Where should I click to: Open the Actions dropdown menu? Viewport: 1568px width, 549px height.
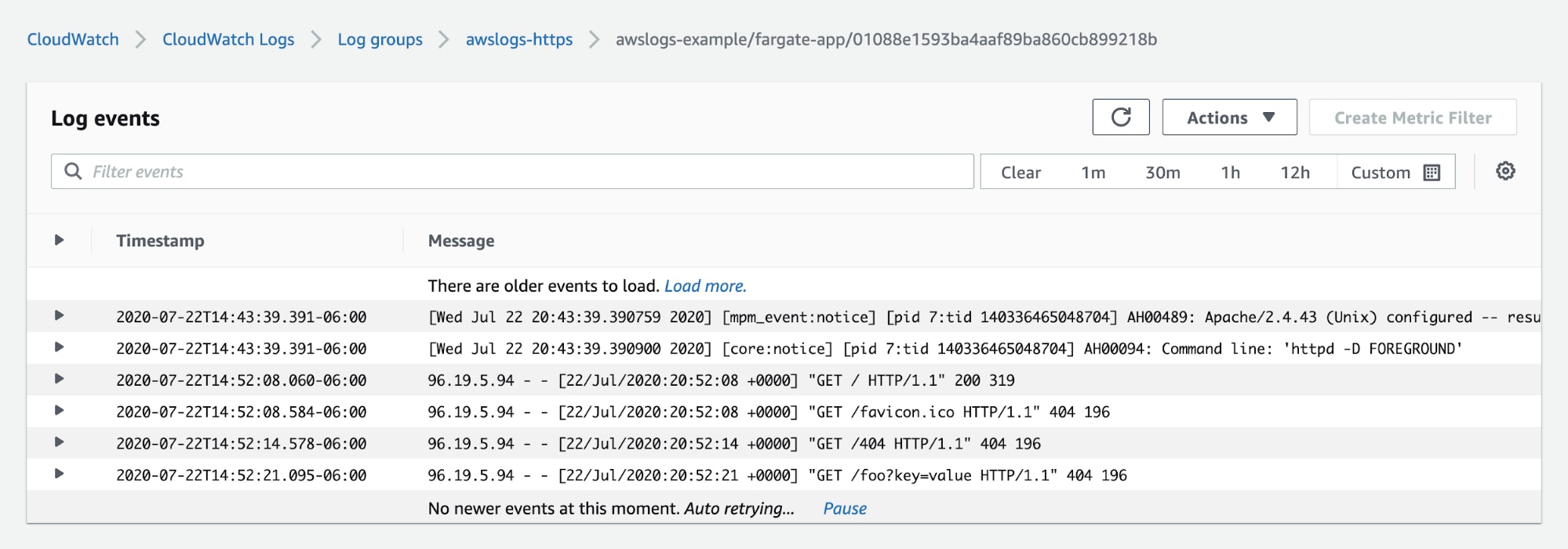(x=1229, y=117)
